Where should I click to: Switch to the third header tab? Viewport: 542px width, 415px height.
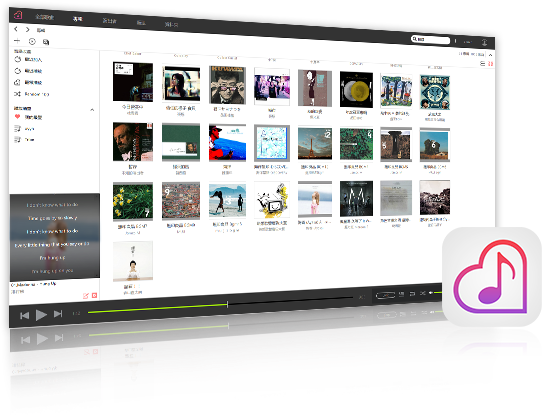coord(109,21)
